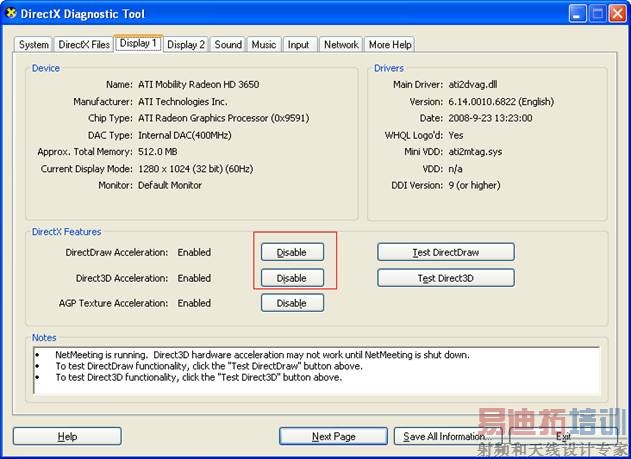631x459 pixels.
Task: Disable Direct3D Acceleration
Action: [x=292, y=278]
